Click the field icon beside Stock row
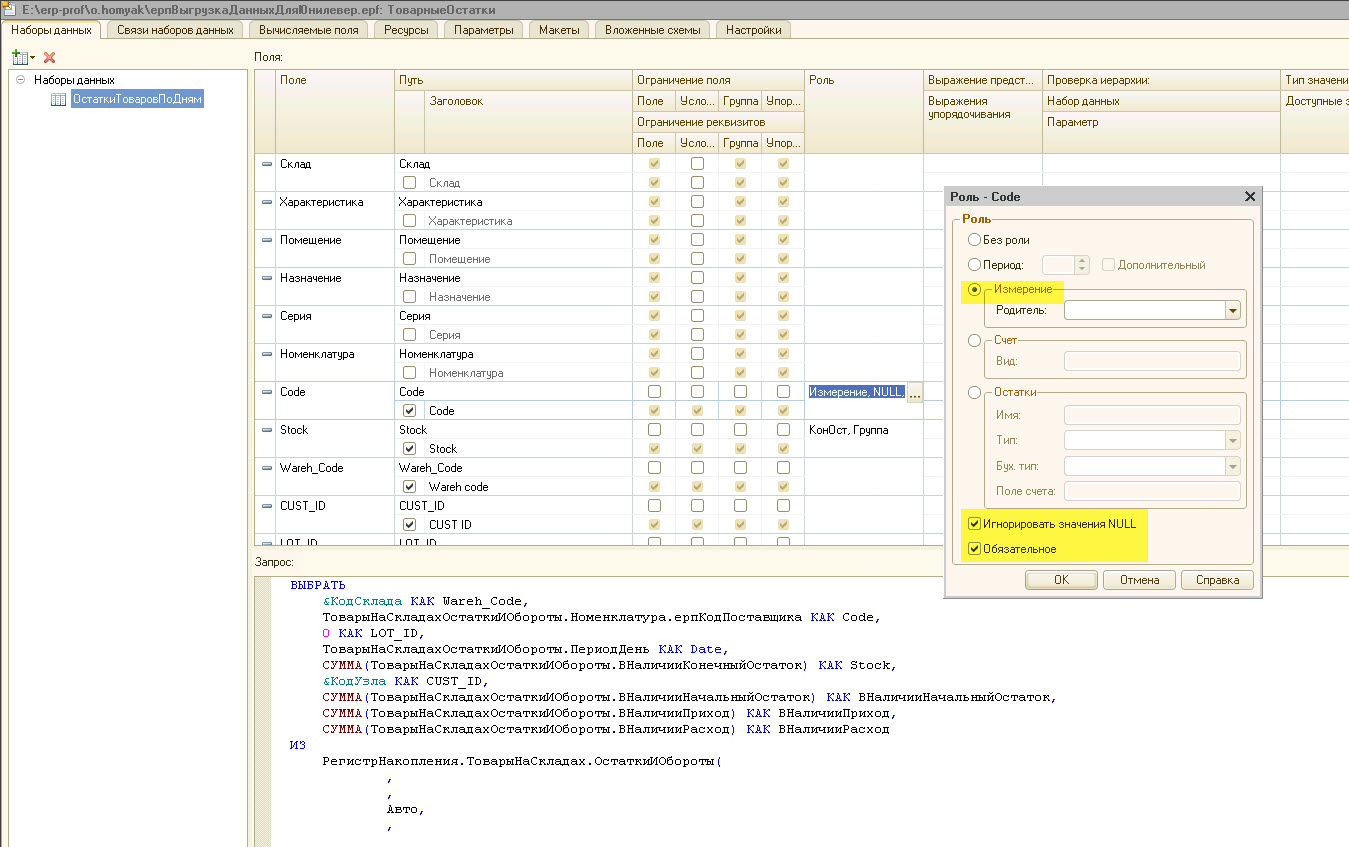 tap(267, 430)
